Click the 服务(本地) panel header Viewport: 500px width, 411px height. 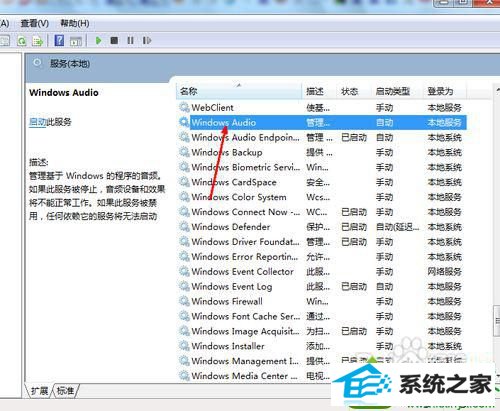[263, 64]
